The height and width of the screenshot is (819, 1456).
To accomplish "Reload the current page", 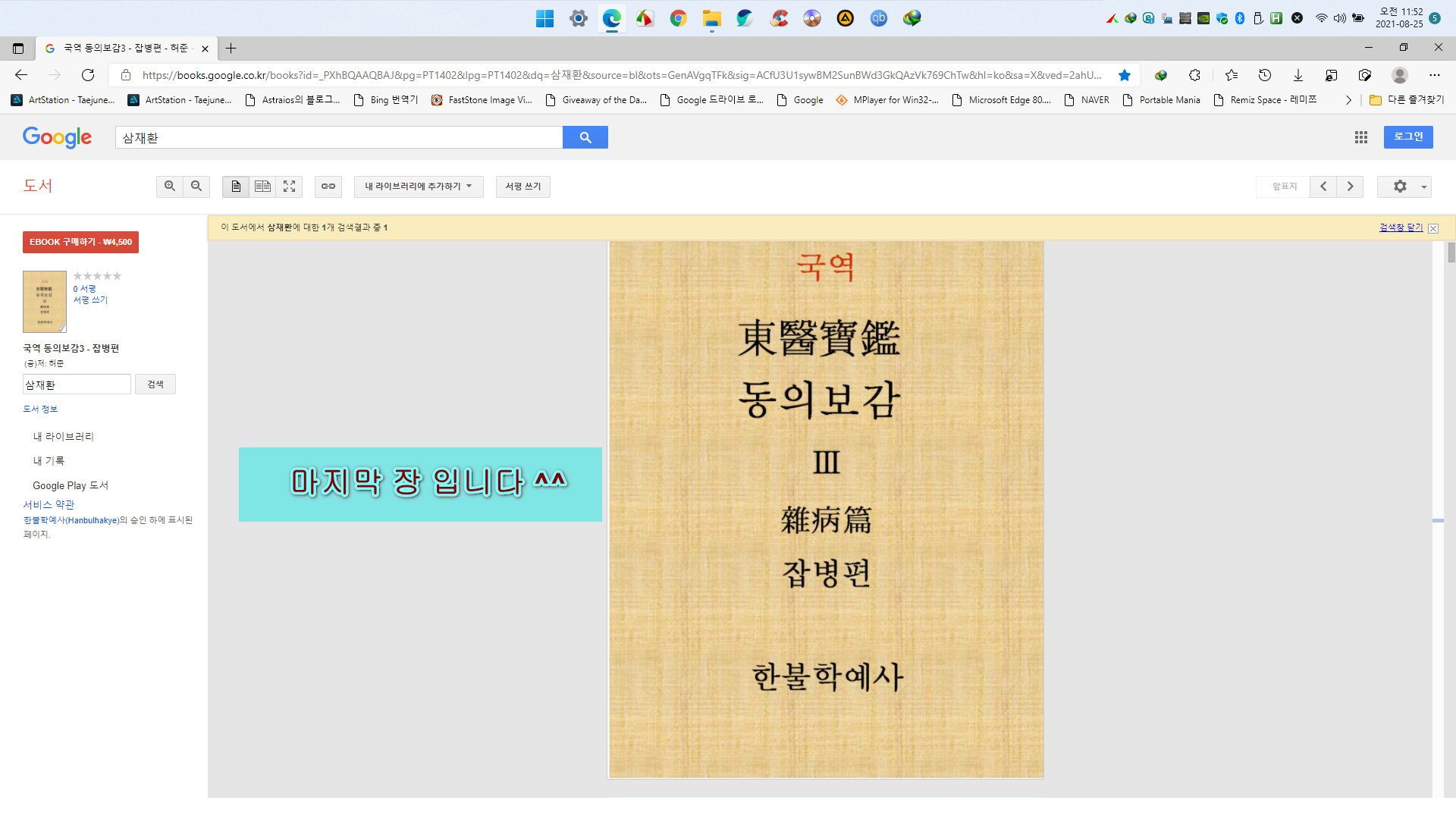I will pyautogui.click(x=88, y=75).
